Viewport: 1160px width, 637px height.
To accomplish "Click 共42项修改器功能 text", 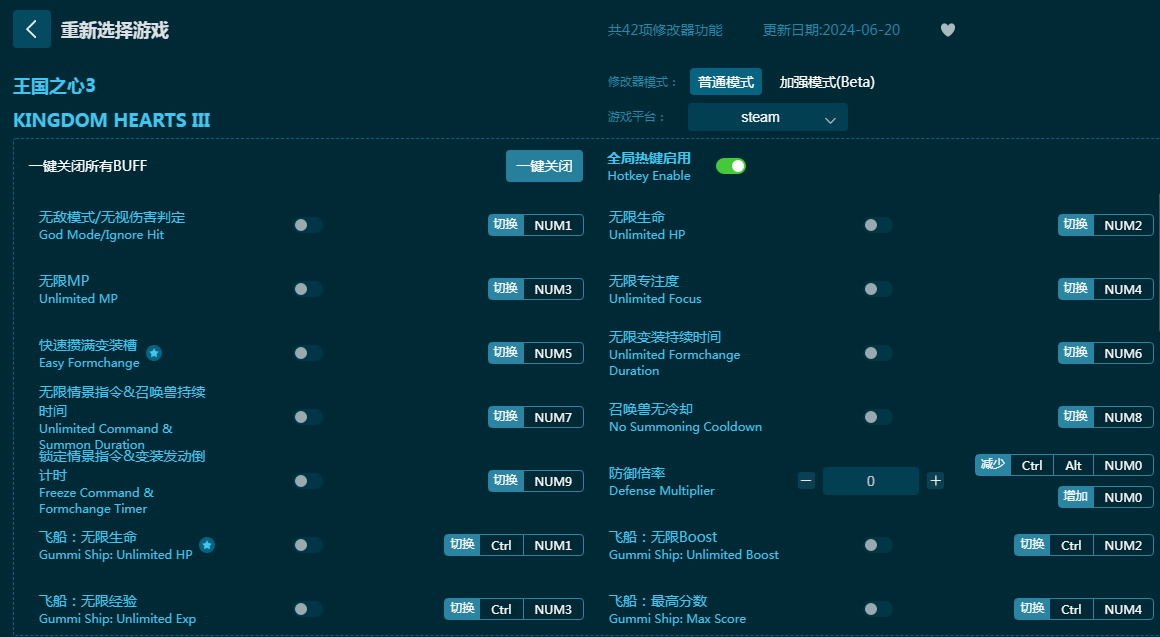I will coord(665,30).
